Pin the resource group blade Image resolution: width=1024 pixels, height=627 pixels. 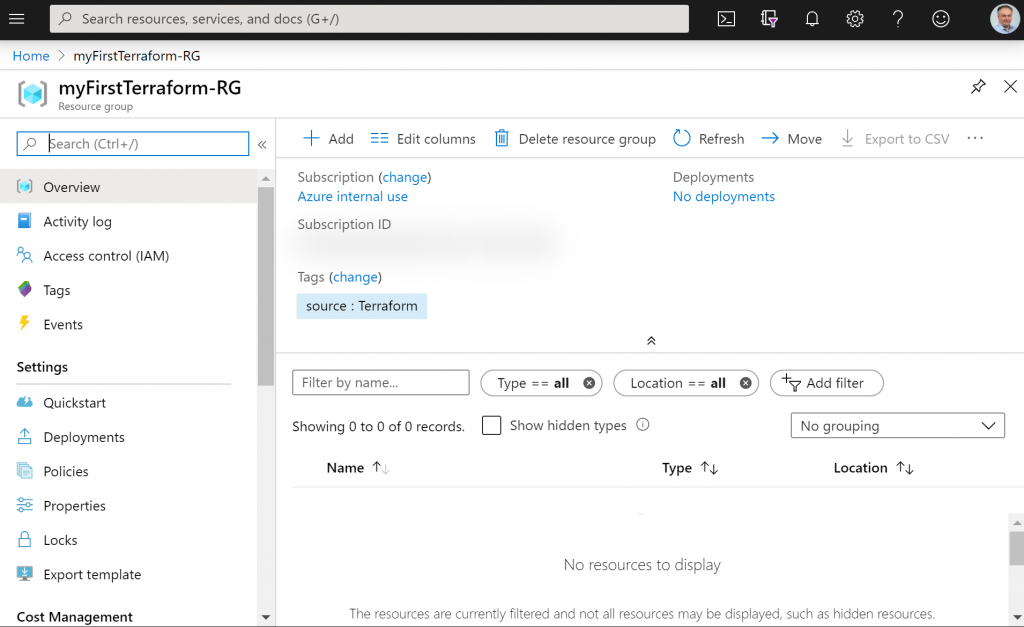[978, 87]
